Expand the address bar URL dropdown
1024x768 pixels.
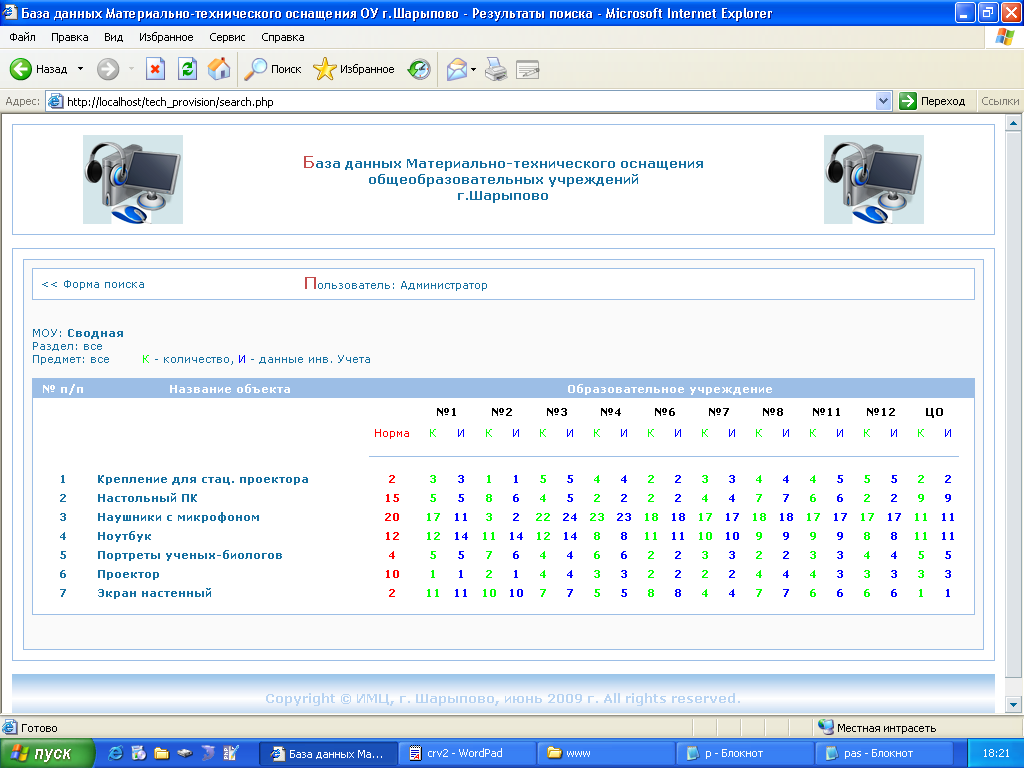(x=883, y=101)
